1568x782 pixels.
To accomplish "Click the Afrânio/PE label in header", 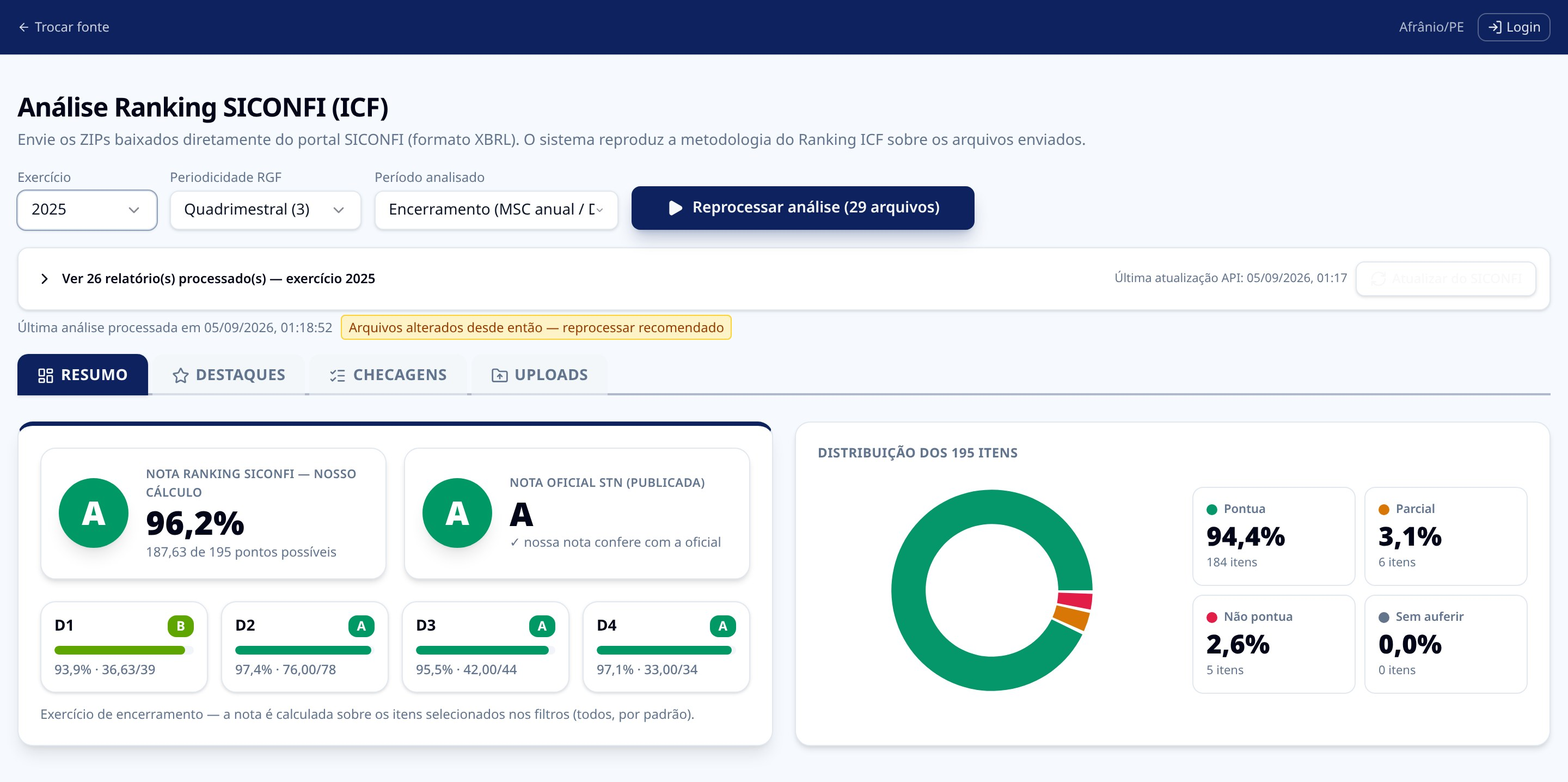I will pyautogui.click(x=1431, y=27).
